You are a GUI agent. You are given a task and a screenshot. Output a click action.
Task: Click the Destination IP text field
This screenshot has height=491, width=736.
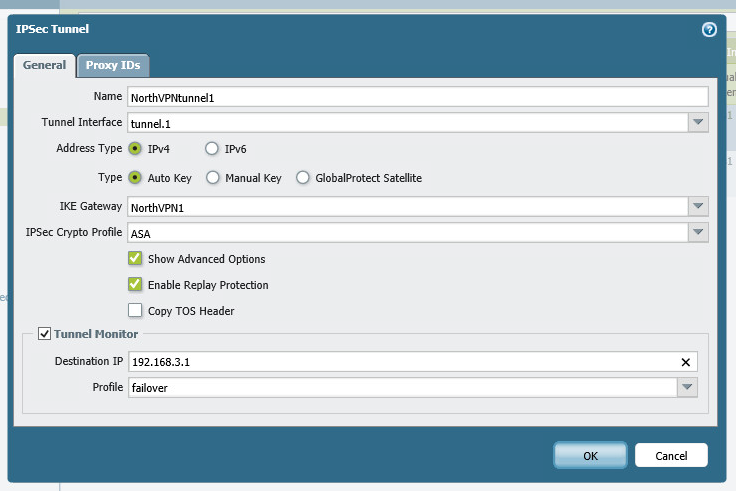[400, 362]
